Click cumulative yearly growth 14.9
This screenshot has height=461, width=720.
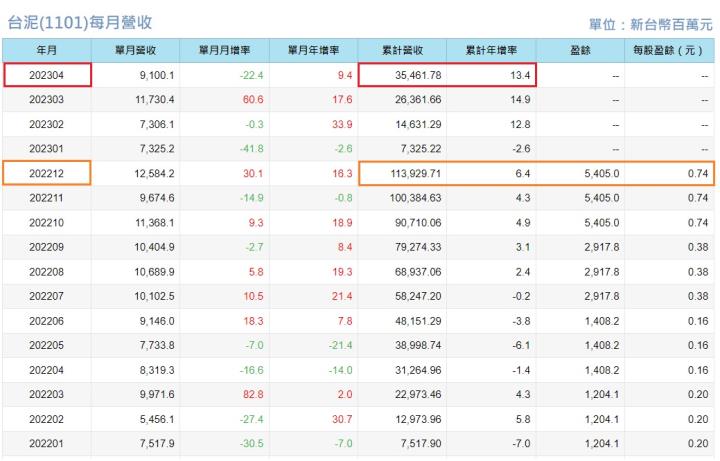[520, 100]
